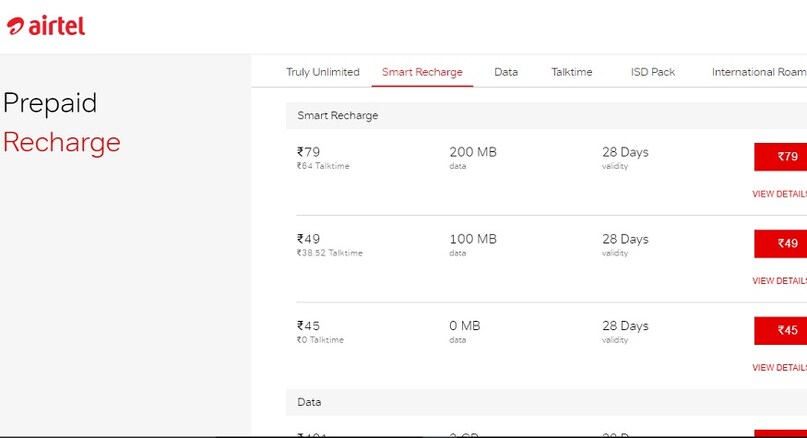Go to the Talktime tab
Viewport: 807px width, 438px height.
click(571, 72)
